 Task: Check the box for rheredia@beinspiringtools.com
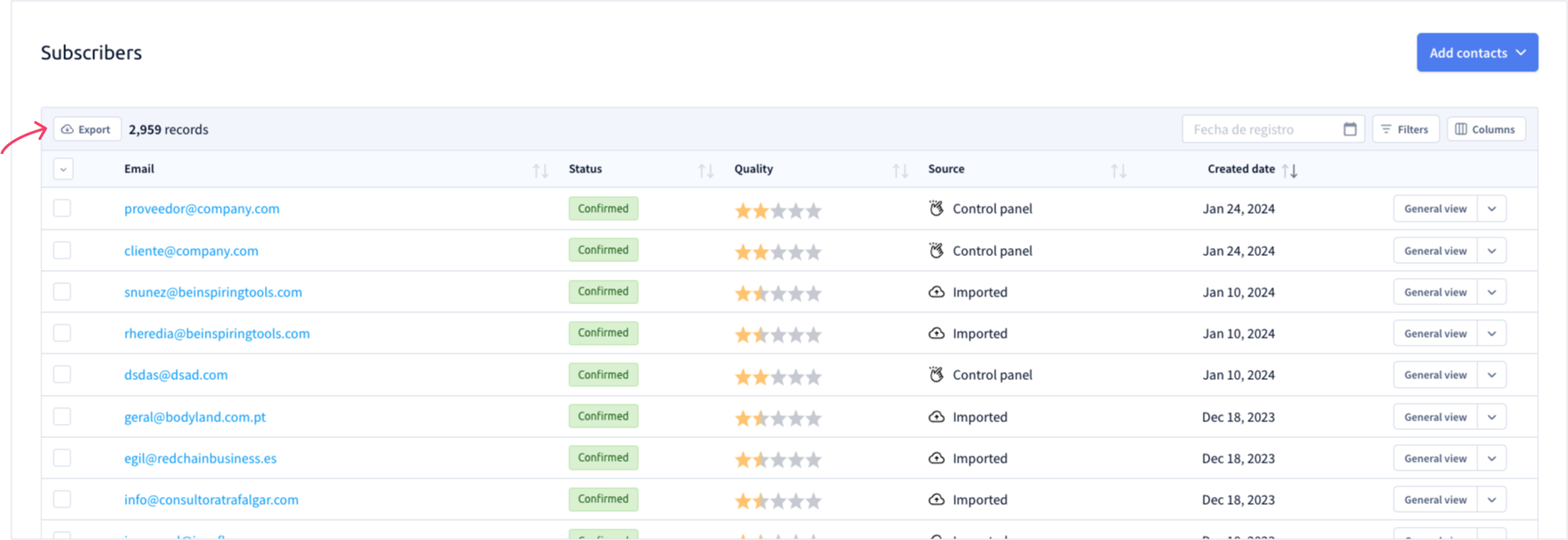tap(62, 333)
